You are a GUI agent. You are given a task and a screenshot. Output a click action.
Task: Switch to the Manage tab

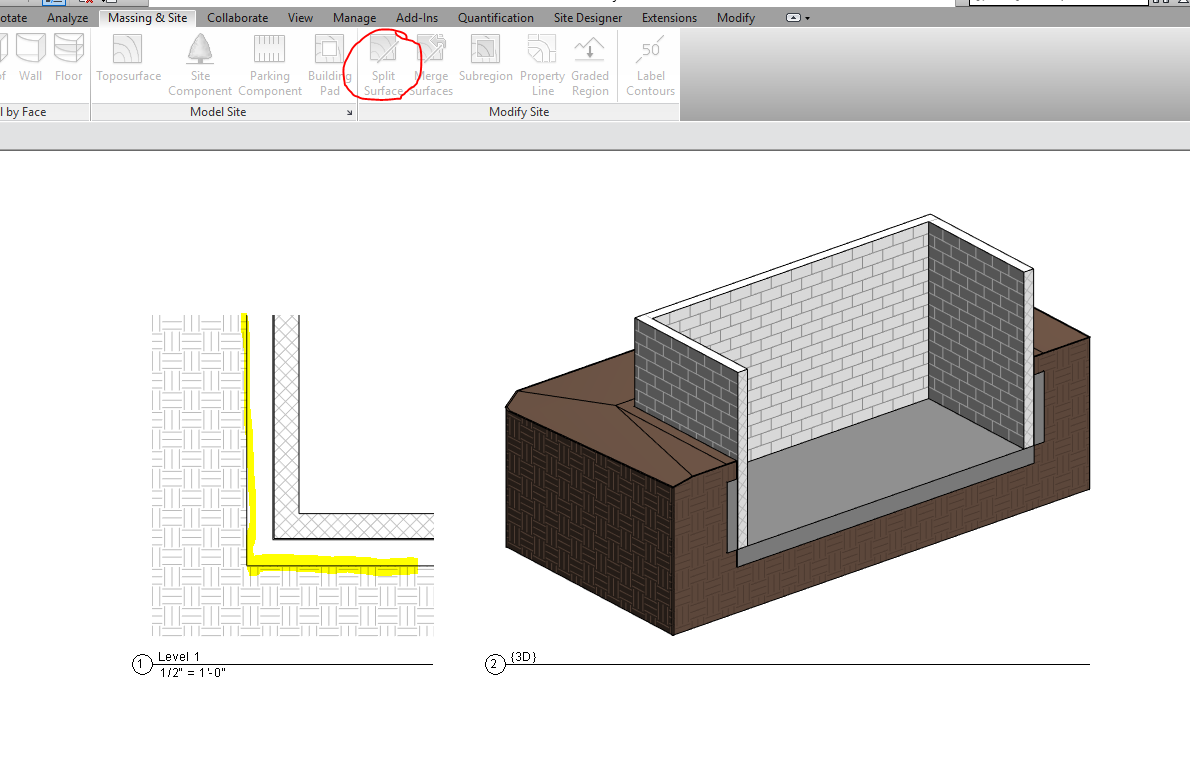click(x=354, y=17)
